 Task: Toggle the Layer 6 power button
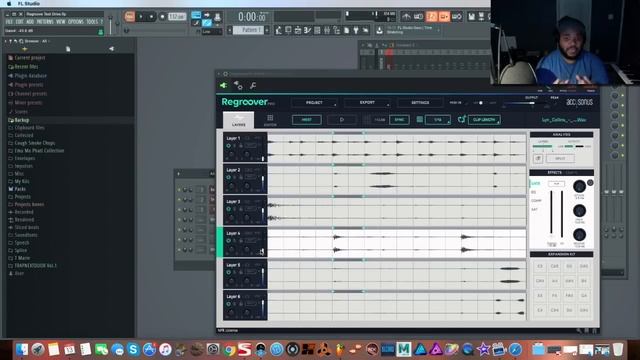(229, 304)
